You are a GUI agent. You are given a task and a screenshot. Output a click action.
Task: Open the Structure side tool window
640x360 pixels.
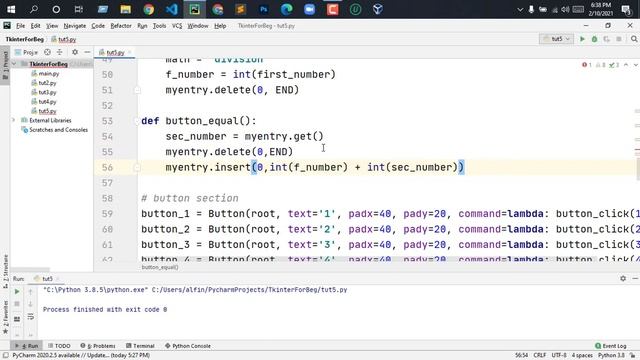click(x=5, y=271)
